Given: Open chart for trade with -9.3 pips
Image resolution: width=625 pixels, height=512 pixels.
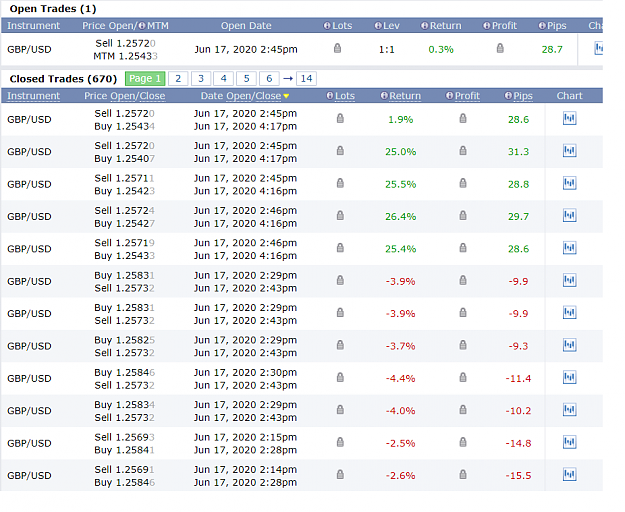Looking at the screenshot, I should tap(570, 345).
